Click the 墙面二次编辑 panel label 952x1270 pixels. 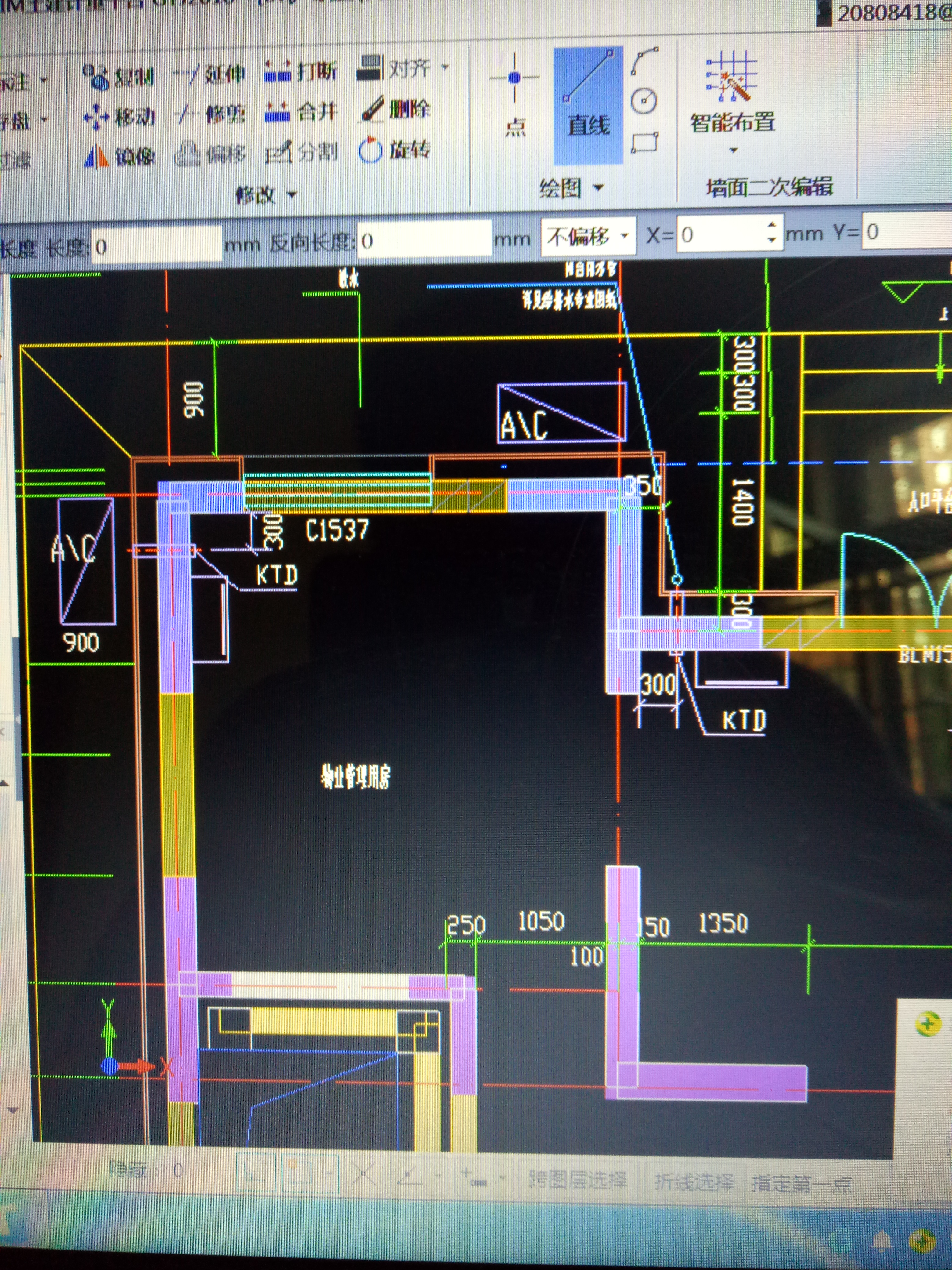tap(769, 187)
